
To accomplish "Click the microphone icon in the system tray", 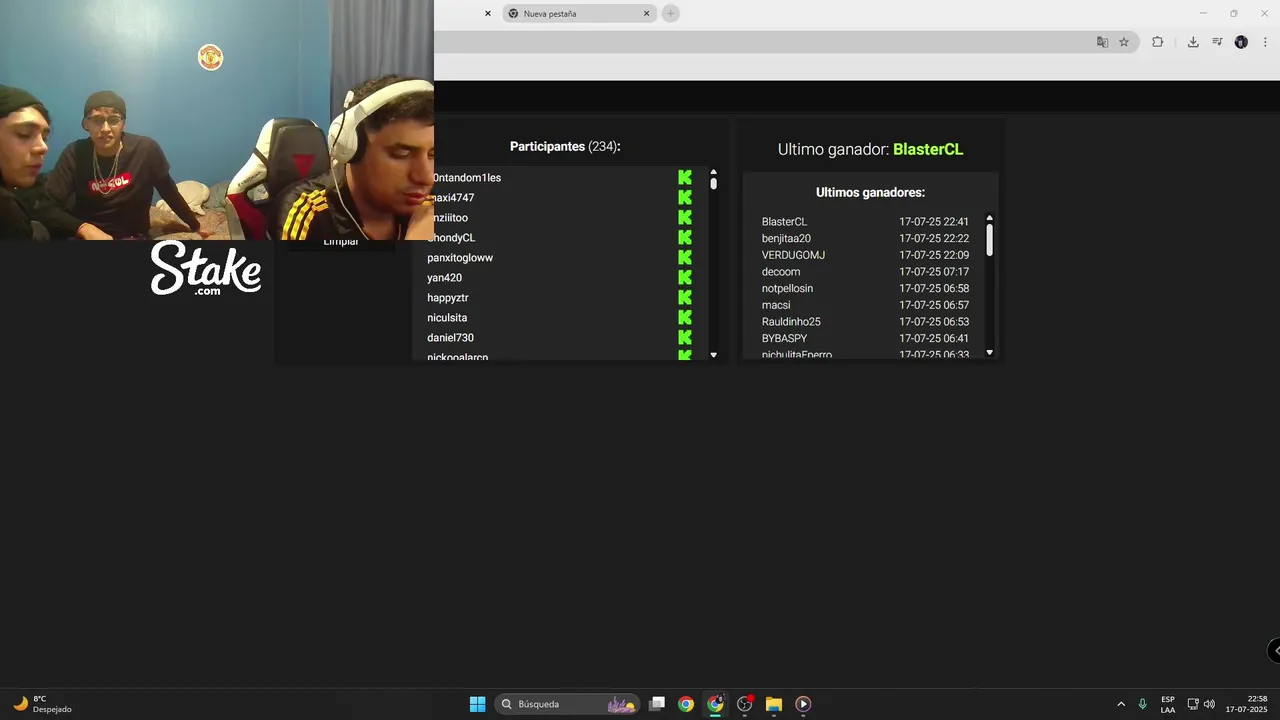I will tap(1143, 704).
